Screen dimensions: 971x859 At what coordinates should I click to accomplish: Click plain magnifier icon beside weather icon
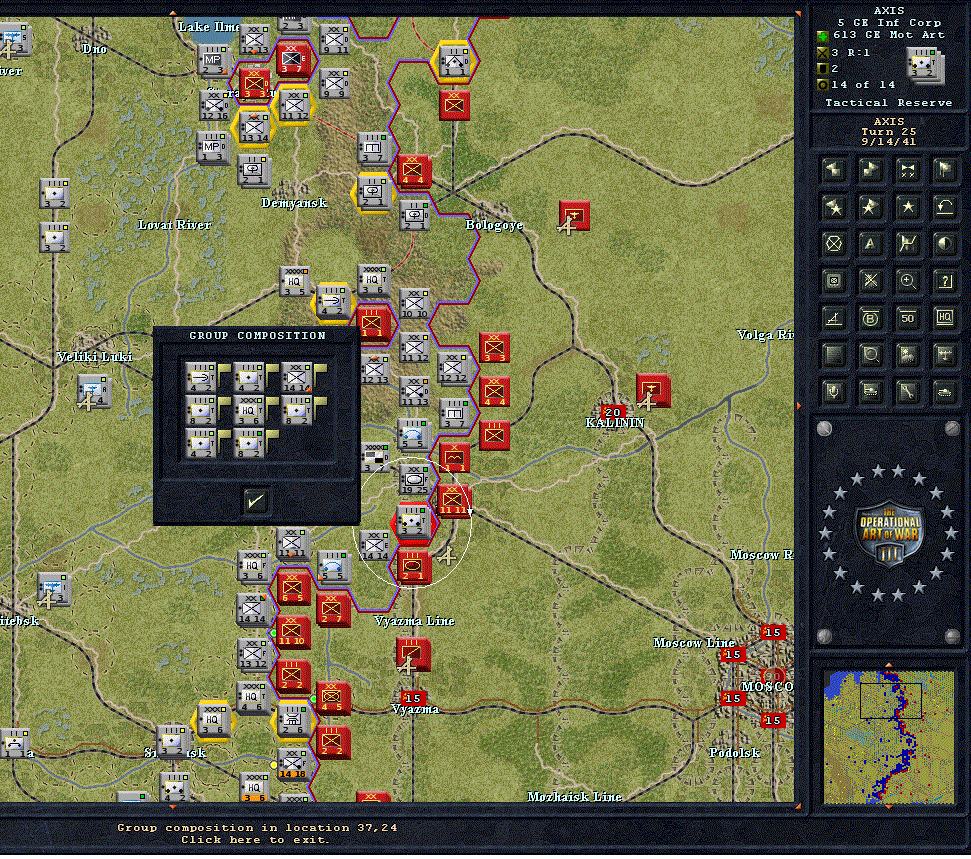tap(871, 355)
